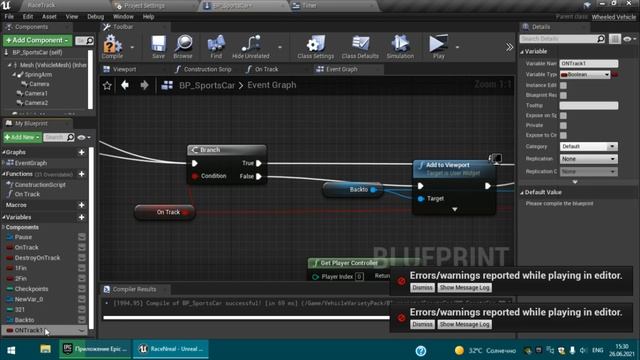Compile the blueprint
640x360 pixels.
[x=112, y=46]
